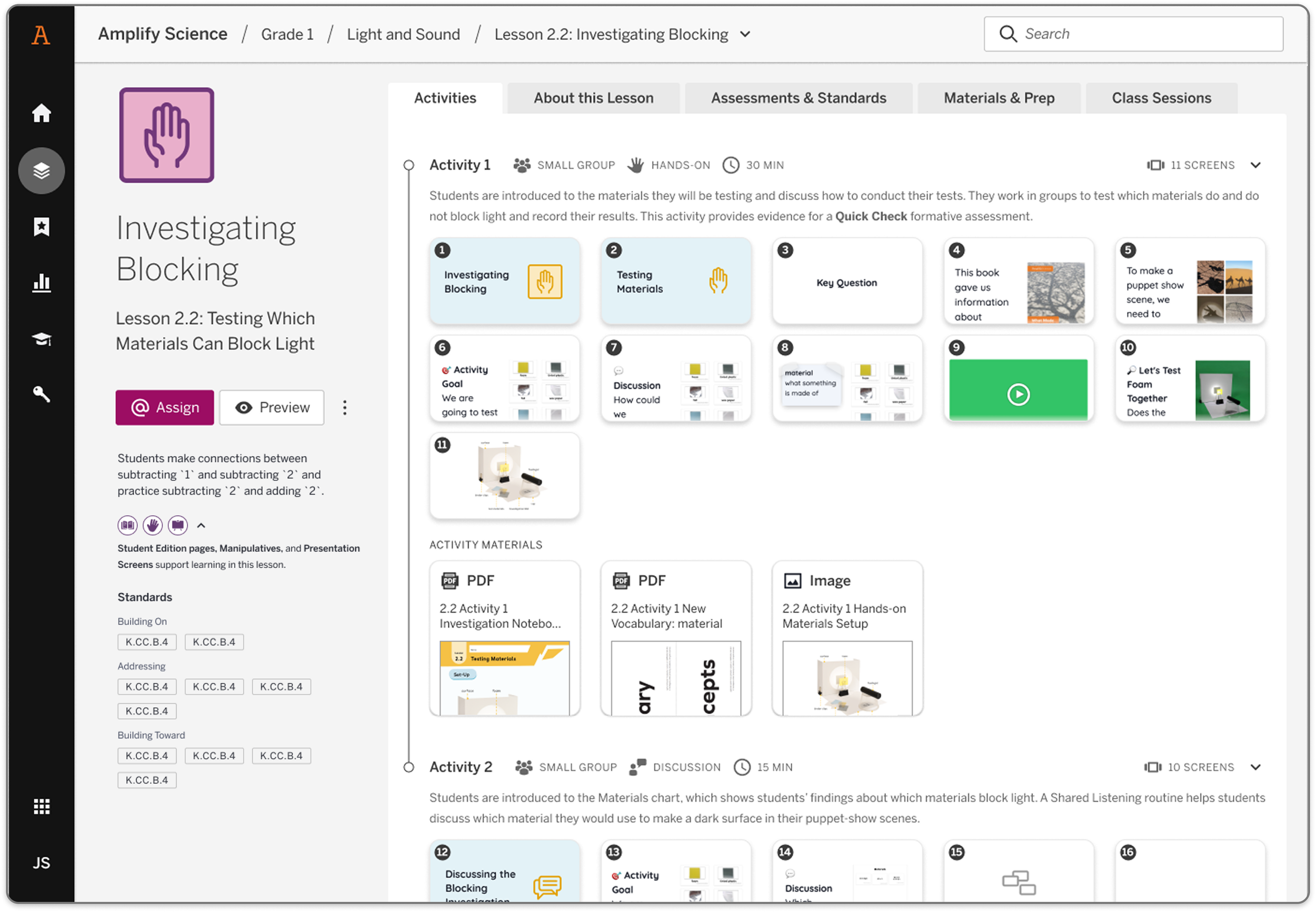The image size is (1316, 912).
Task: Open the bookmark star sidebar icon
Action: (41, 226)
